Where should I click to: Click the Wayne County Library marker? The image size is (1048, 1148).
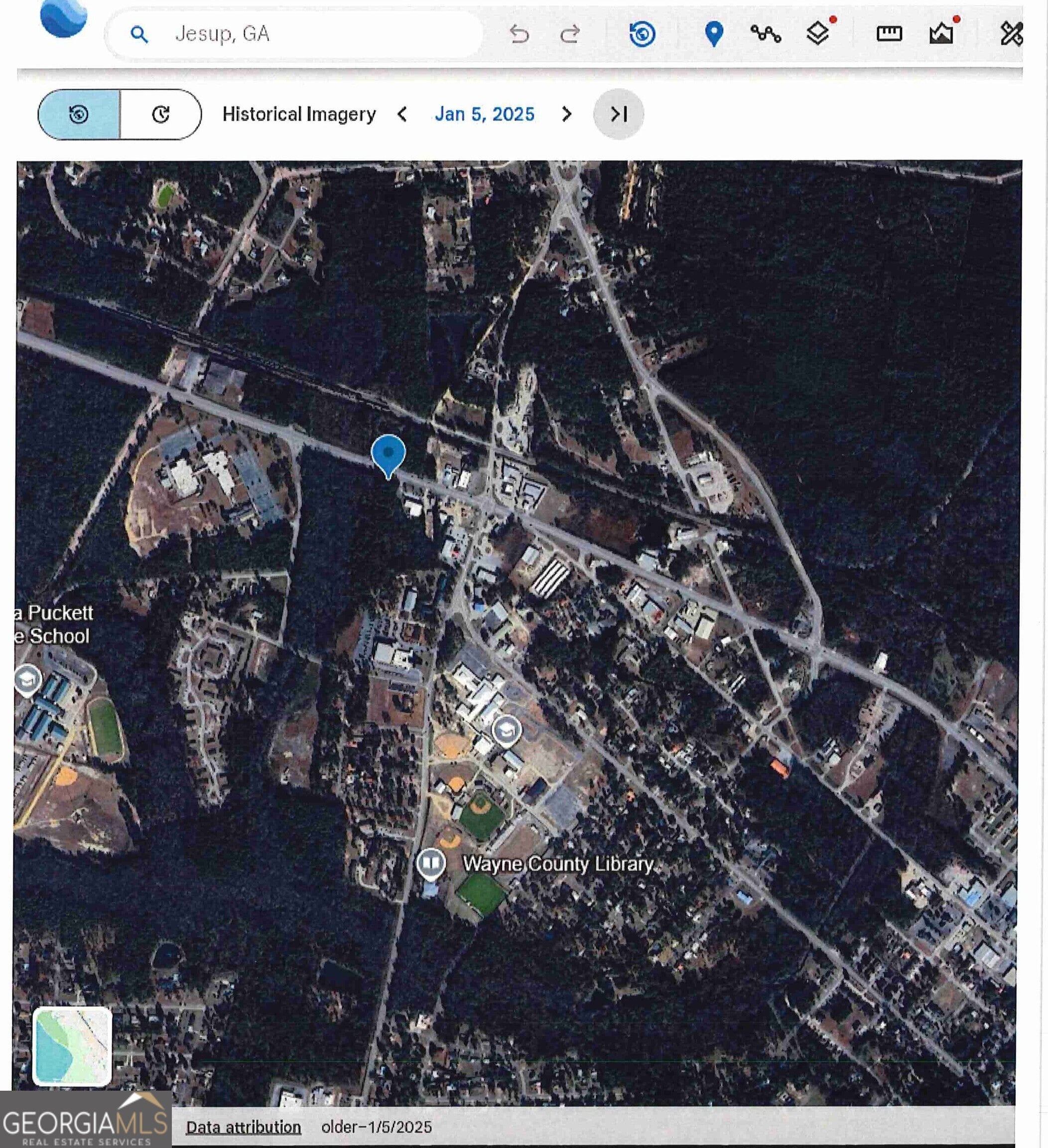[431, 863]
